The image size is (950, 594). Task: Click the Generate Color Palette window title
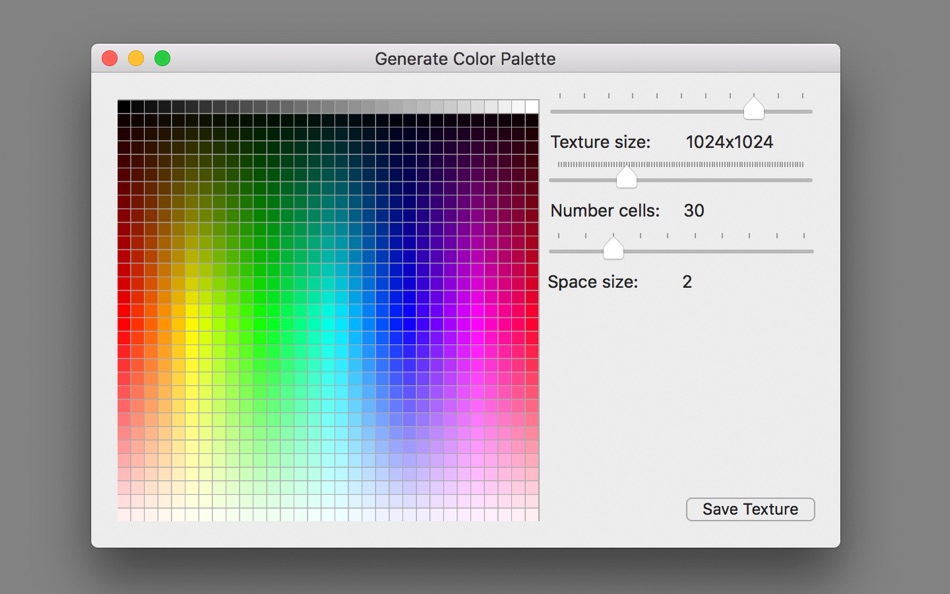coord(465,59)
